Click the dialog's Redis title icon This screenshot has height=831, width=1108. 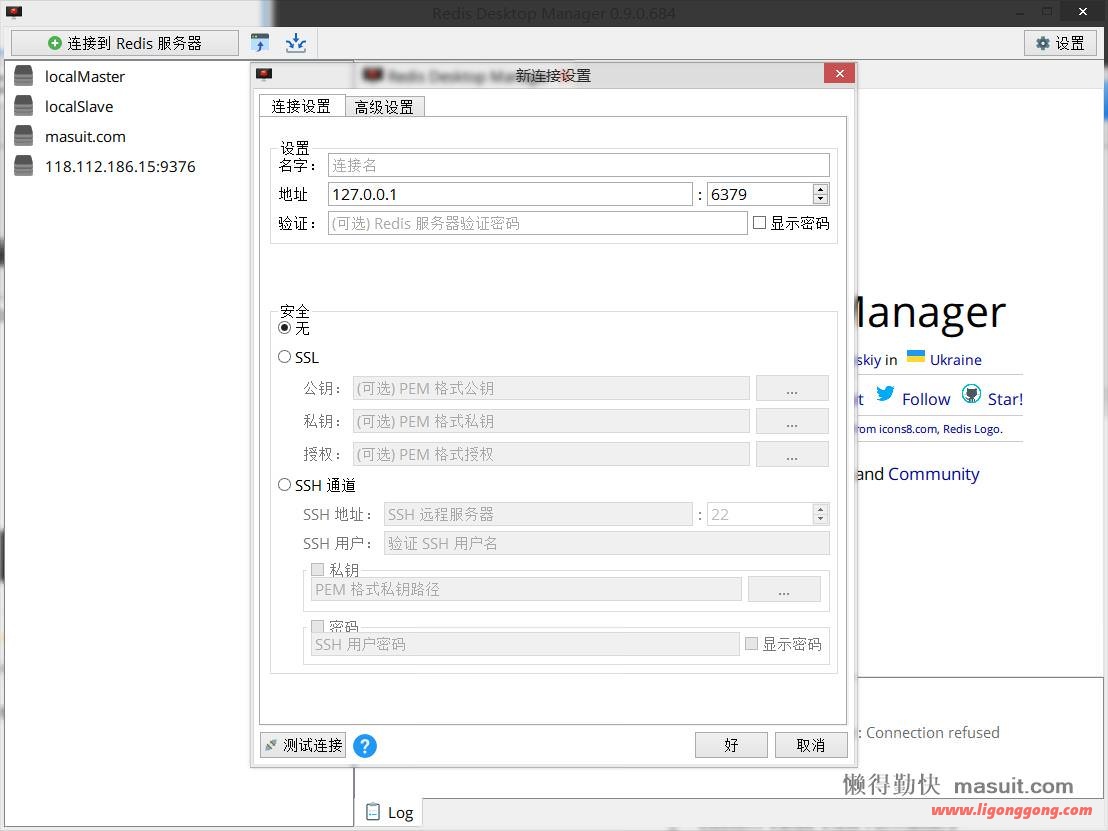264,74
